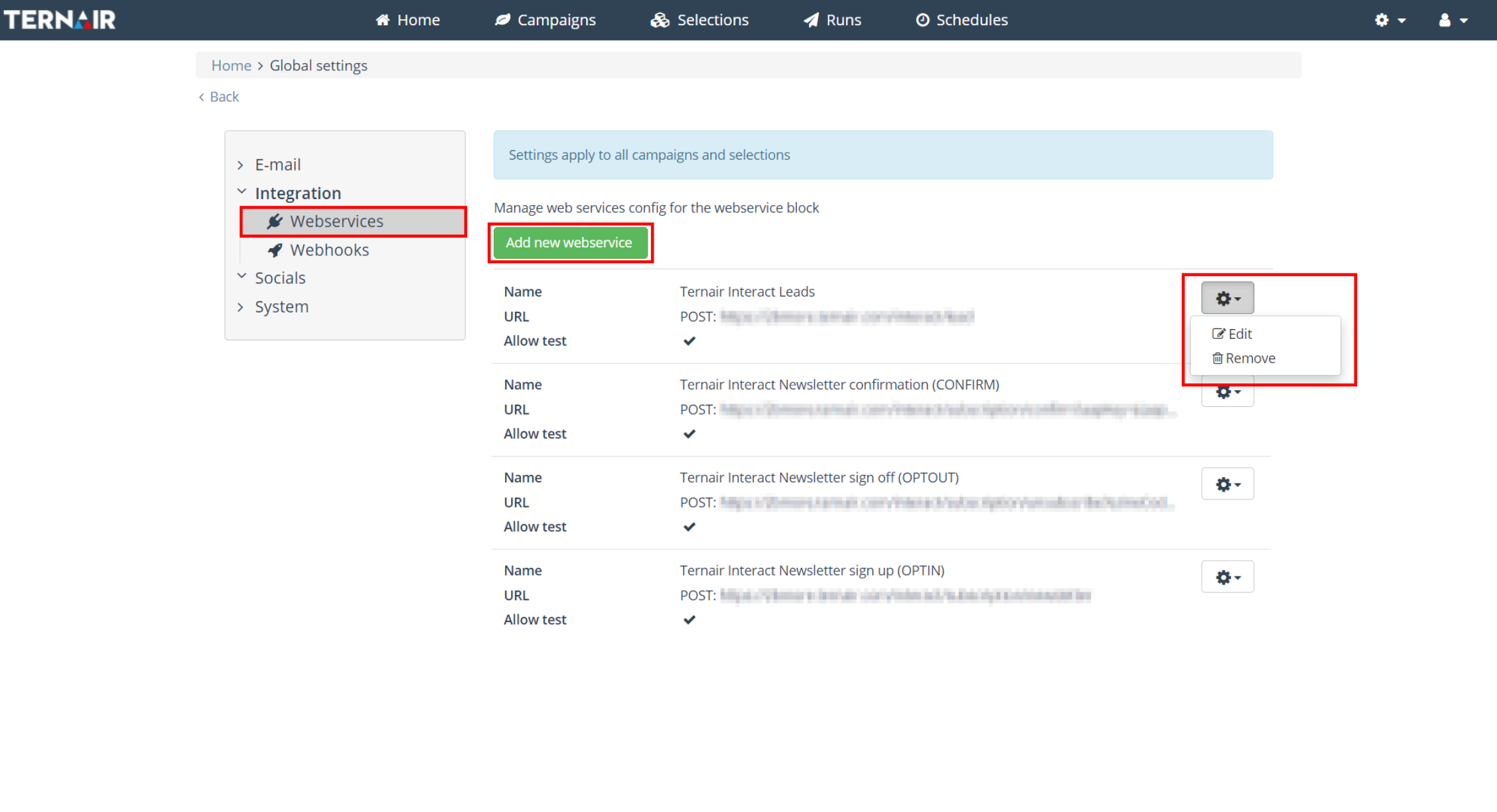1497x812 pixels.
Task: Click the E-mail sidebar label
Action: [x=278, y=165]
